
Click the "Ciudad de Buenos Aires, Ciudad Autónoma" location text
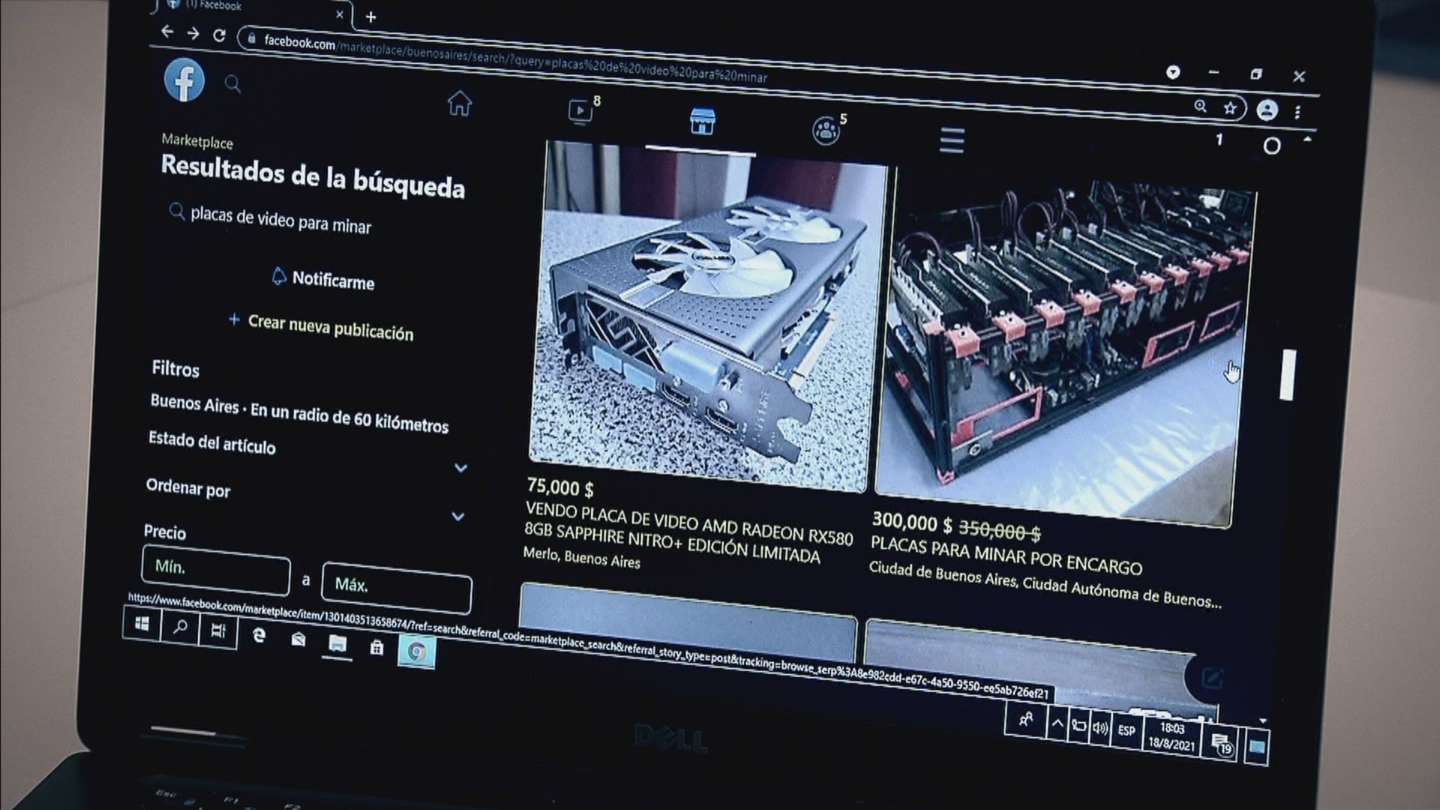coord(1045,586)
